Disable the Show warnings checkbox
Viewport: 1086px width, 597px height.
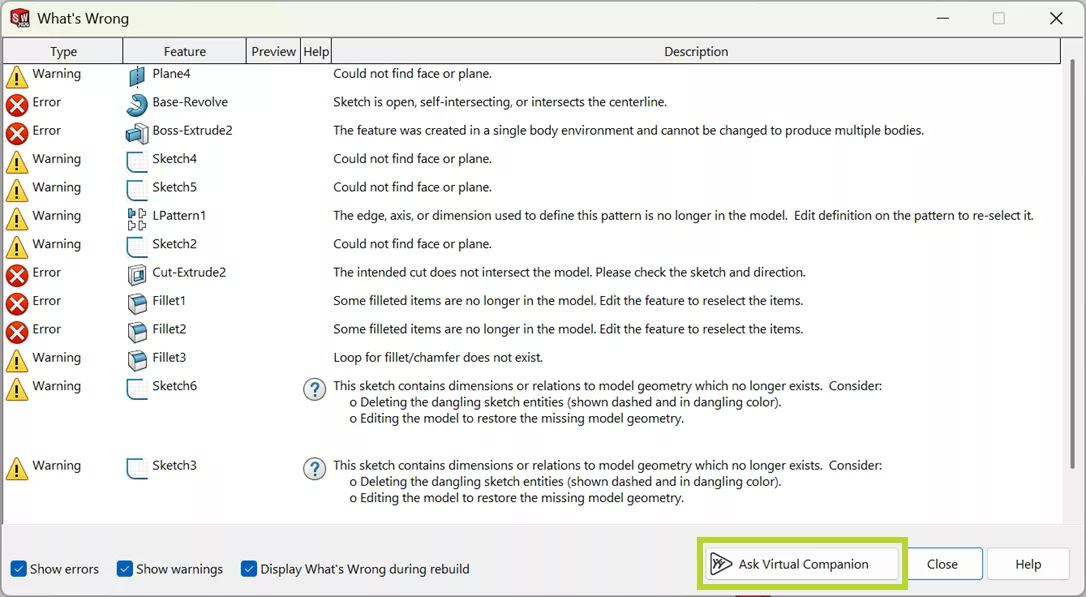point(124,569)
